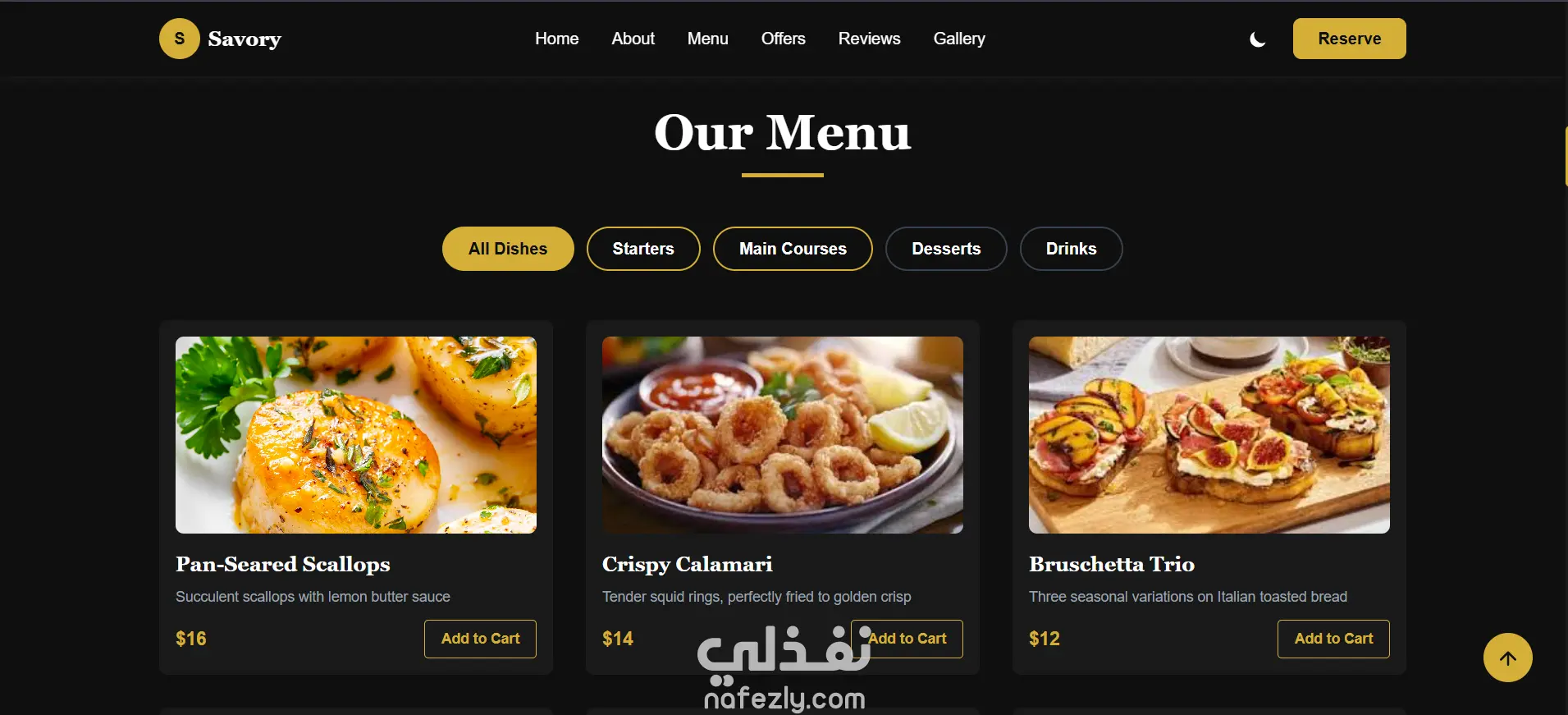This screenshot has height=715, width=1568.
Task: Select the All Dishes filter
Action: [508, 249]
